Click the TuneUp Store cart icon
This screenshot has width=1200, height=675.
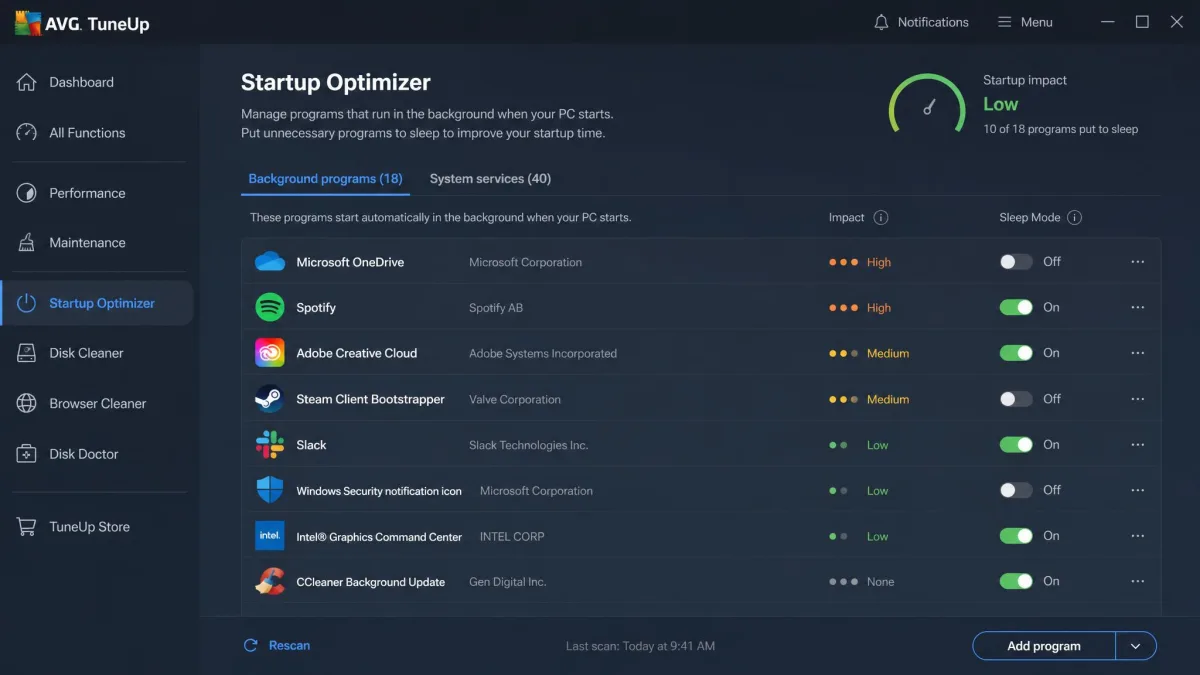tap(27, 526)
